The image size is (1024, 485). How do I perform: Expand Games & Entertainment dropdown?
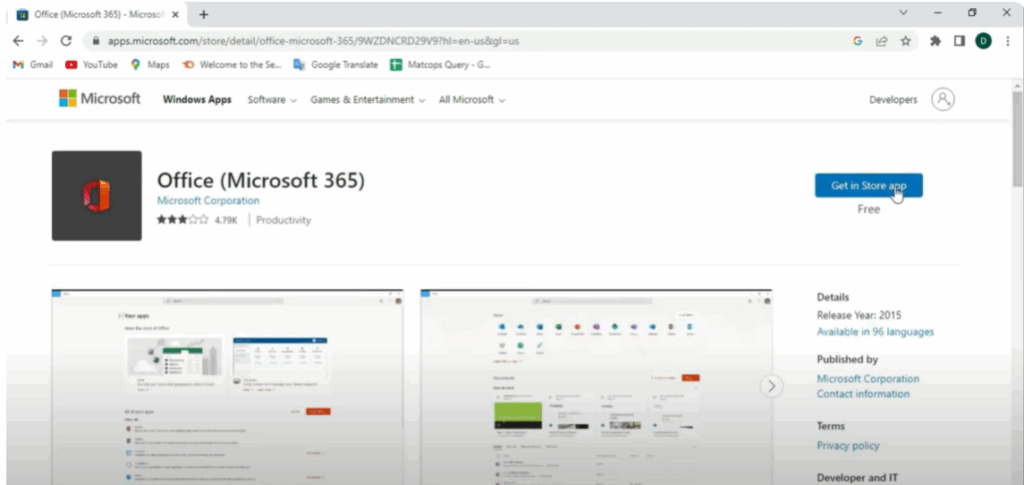click(368, 100)
